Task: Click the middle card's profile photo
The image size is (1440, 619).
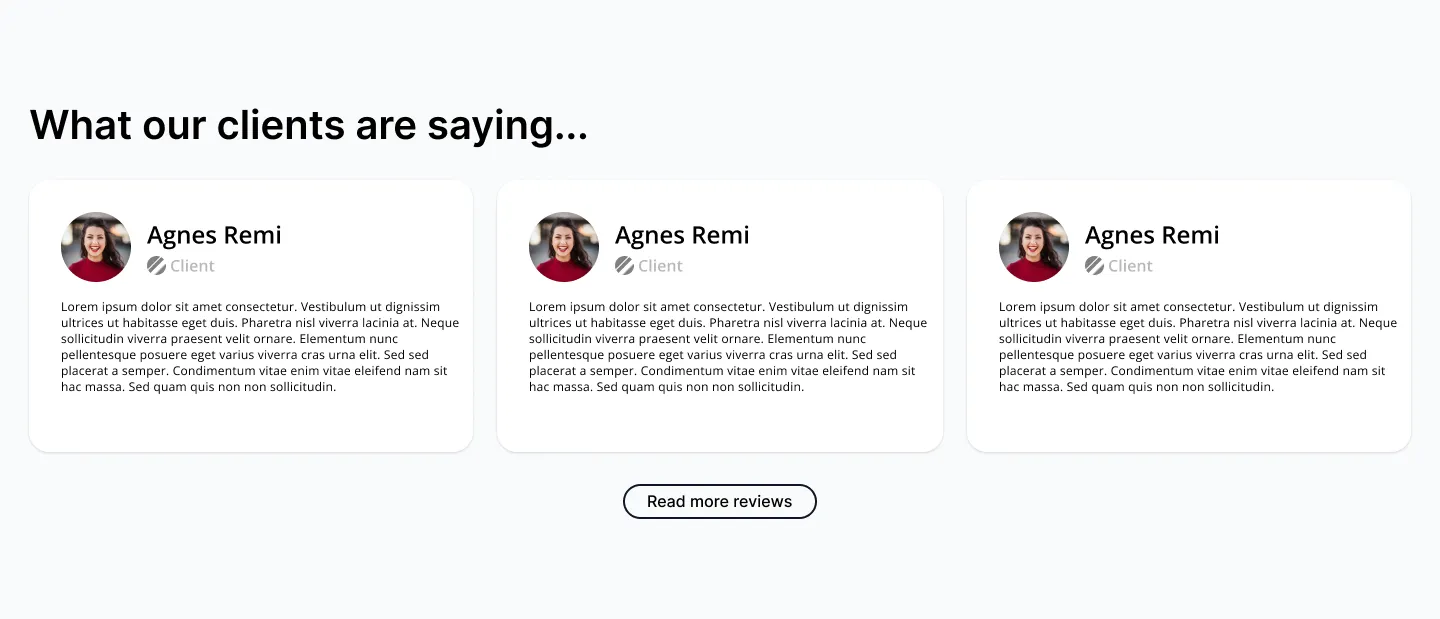Action: click(564, 247)
